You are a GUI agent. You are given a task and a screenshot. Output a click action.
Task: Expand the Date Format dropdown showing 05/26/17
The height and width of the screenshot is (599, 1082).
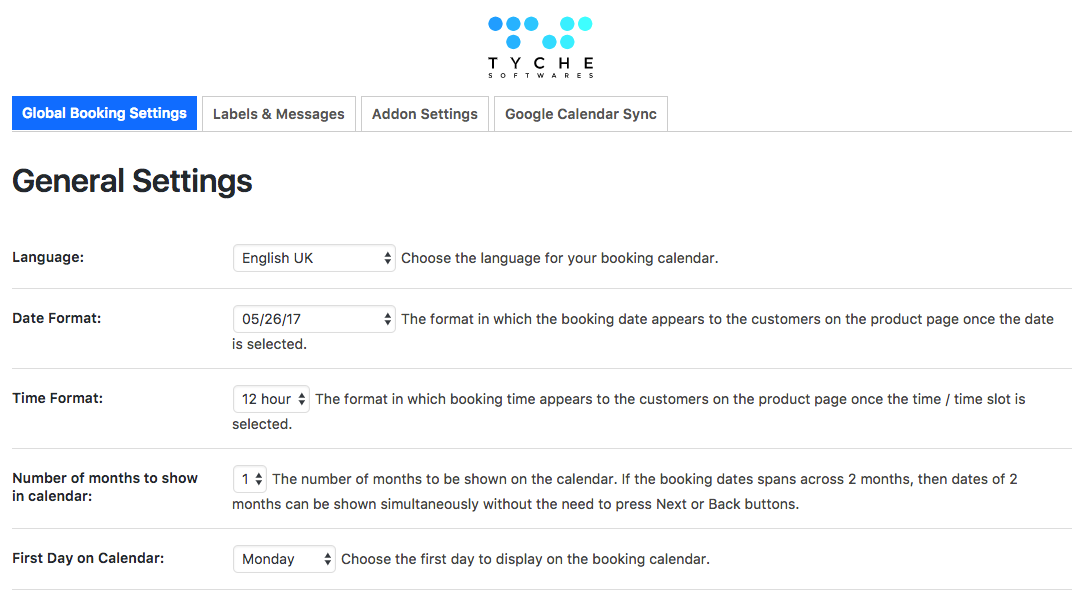(314, 319)
